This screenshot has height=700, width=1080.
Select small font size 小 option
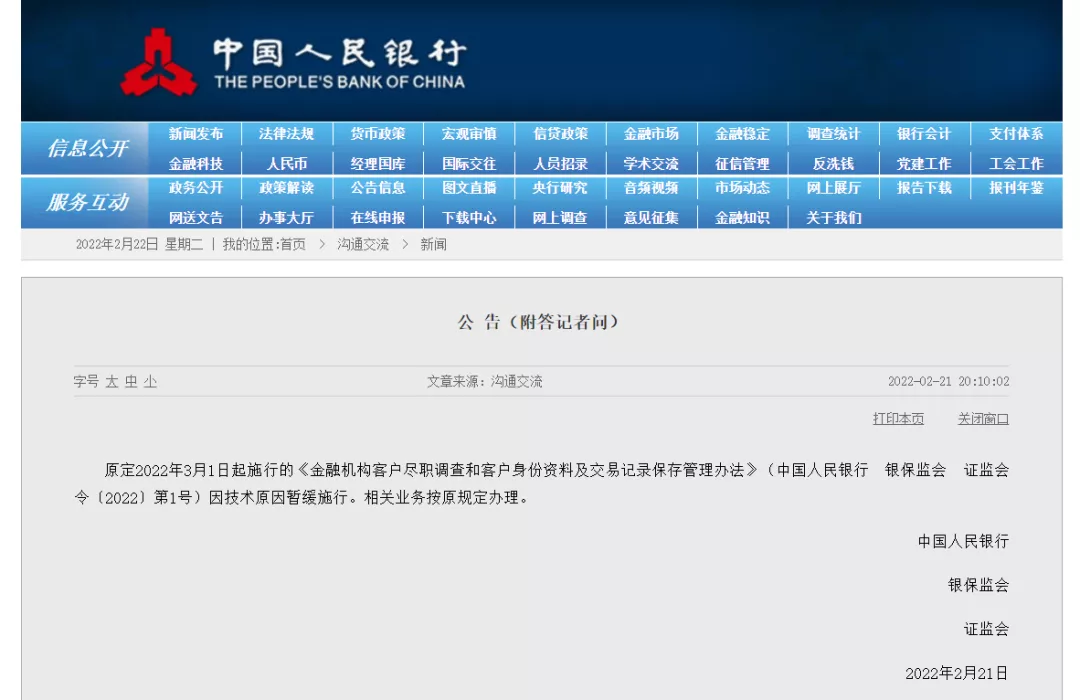(x=152, y=380)
